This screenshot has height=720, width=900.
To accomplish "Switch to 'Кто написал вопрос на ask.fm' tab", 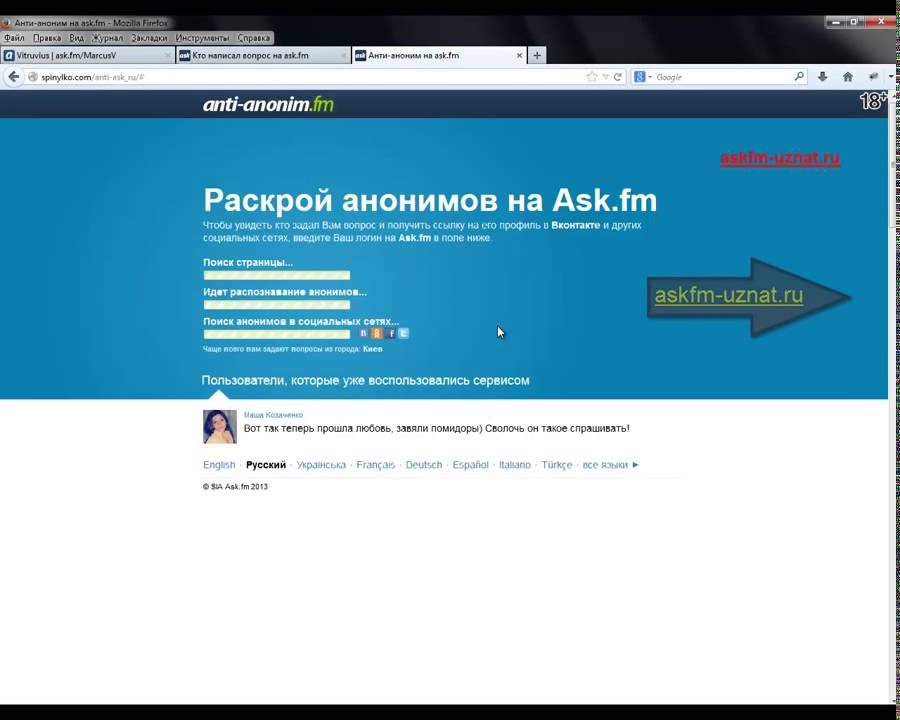I will click(x=260, y=56).
